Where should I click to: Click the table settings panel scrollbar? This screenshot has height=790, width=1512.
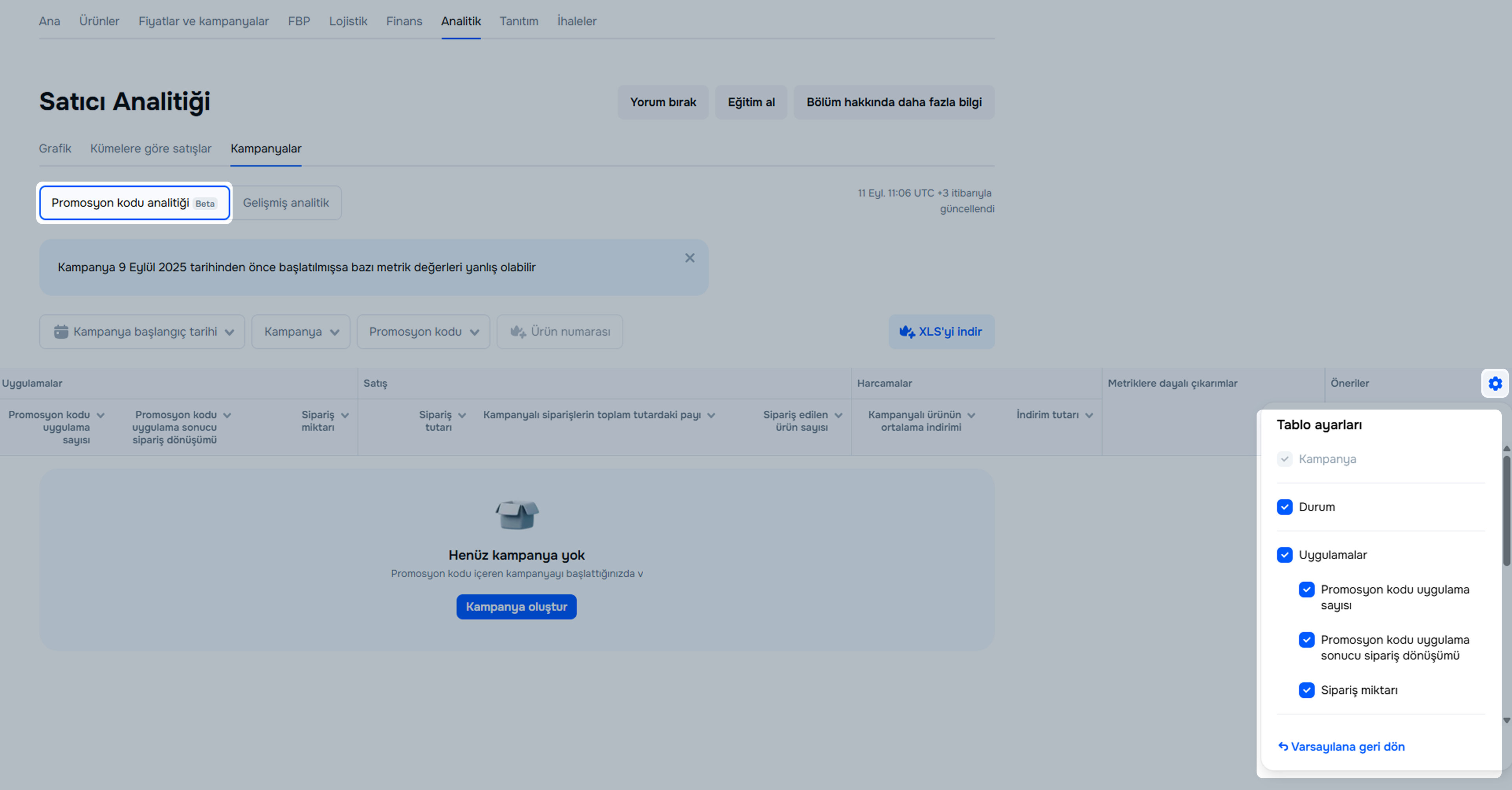pyautogui.click(x=1506, y=511)
